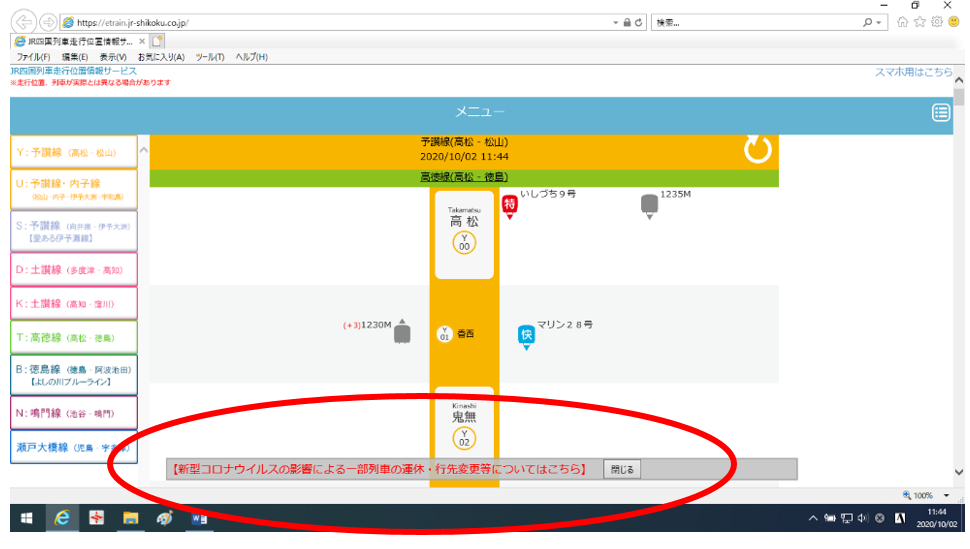Click the browser Back arrow button
The width and height of the screenshot is (970, 549).
pos(24,22)
